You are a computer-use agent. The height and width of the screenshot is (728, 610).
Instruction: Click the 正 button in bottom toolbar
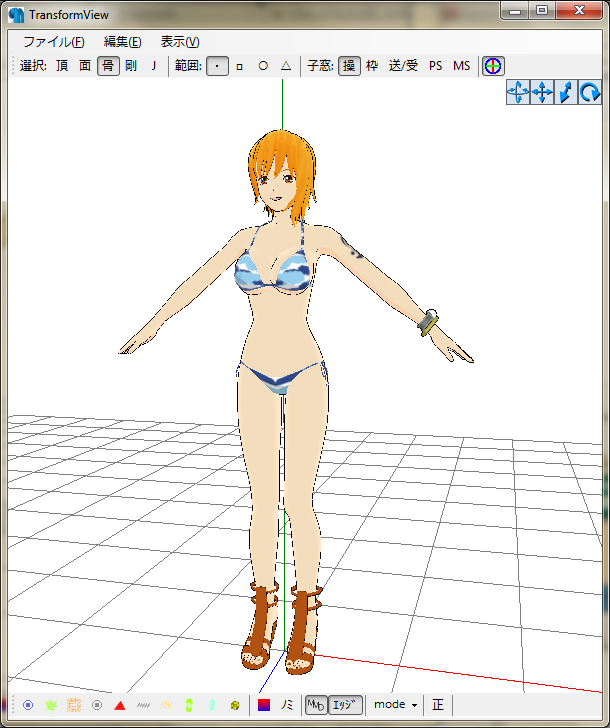[438, 705]
